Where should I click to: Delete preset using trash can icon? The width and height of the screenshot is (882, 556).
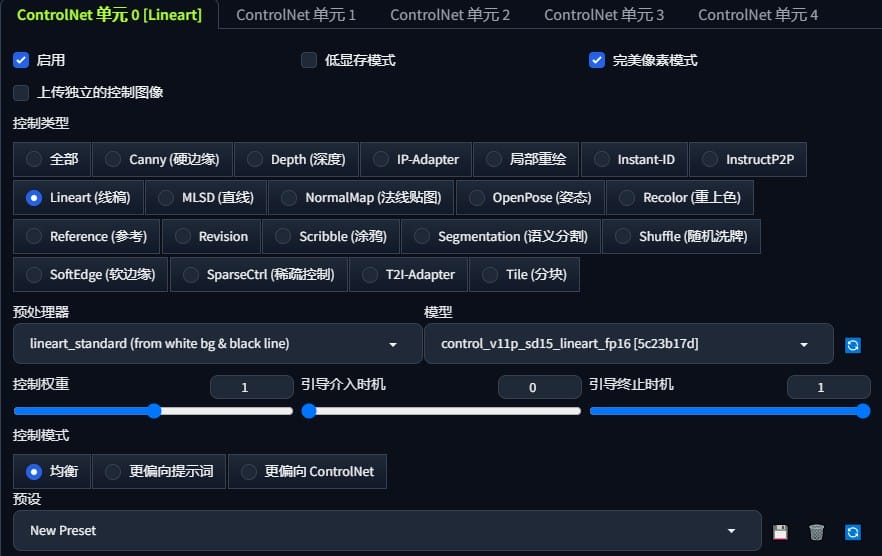(816, 532)
